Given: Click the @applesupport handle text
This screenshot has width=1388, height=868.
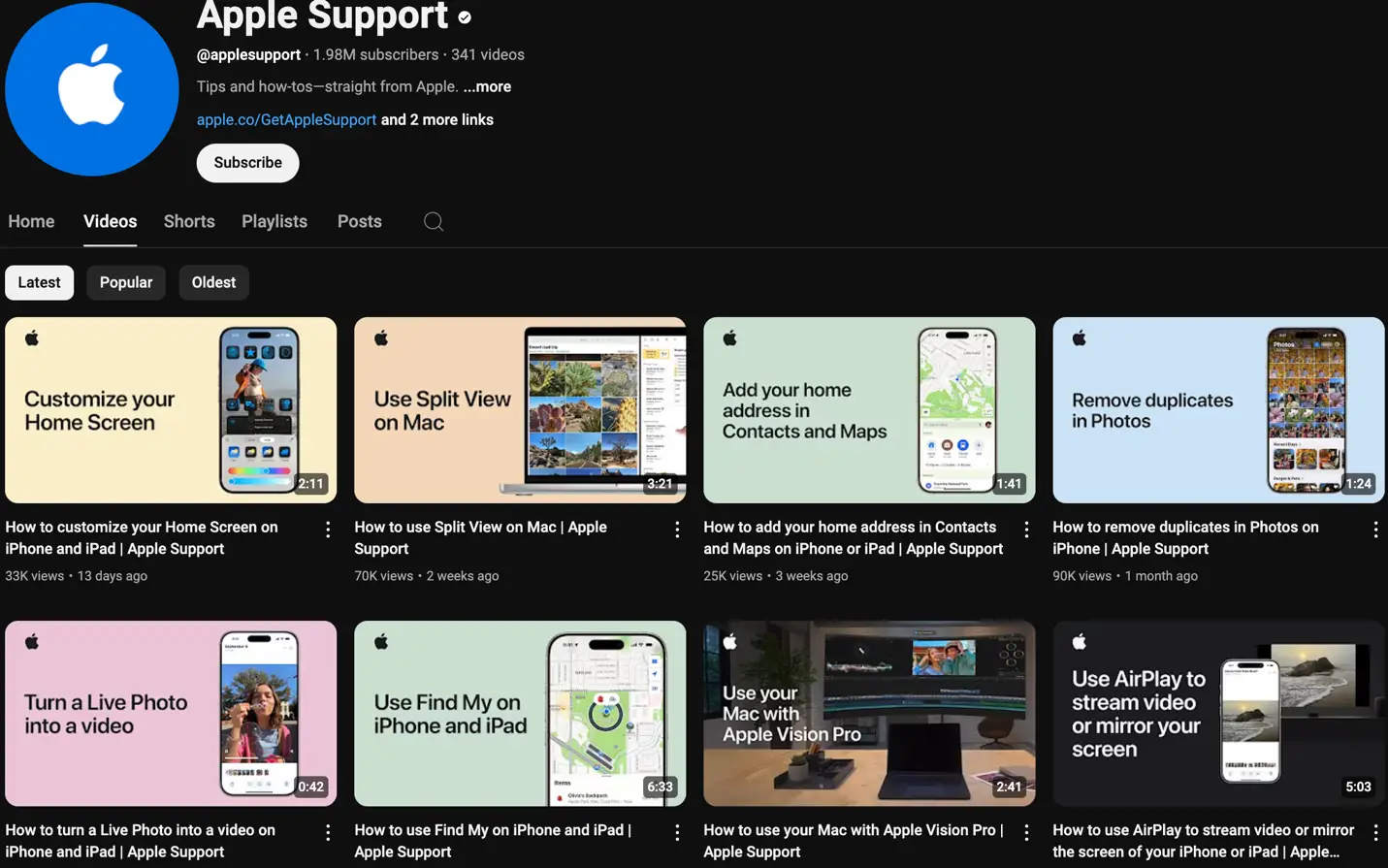Looking at the screenshot, I should [248, 54].
